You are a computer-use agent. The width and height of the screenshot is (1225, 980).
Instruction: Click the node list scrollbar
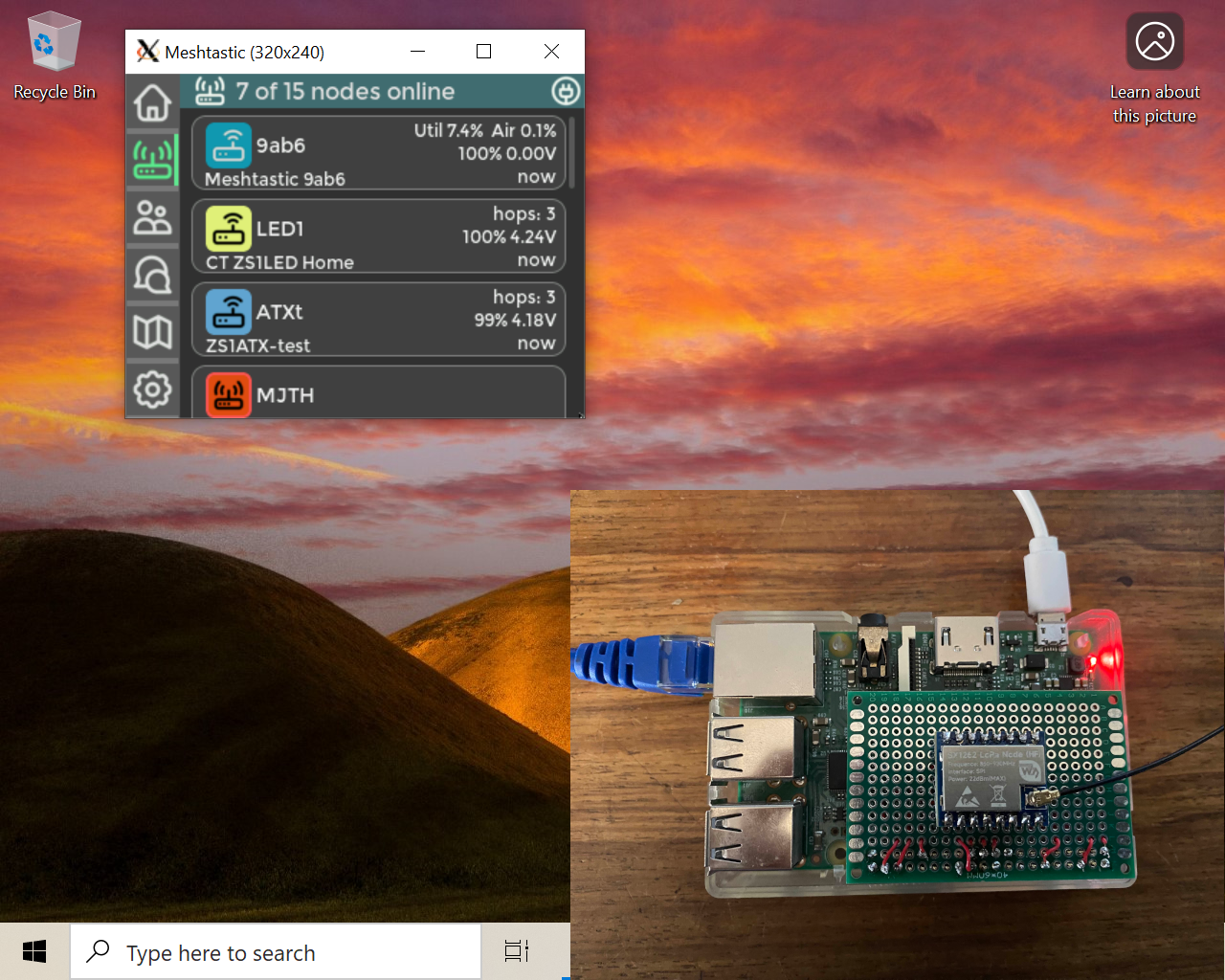tap(571, 153)
